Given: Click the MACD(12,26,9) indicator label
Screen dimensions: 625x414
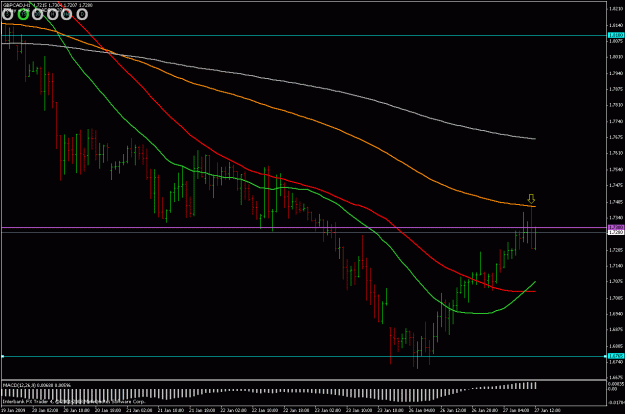Looking at the screenshot, I should 19,385.
